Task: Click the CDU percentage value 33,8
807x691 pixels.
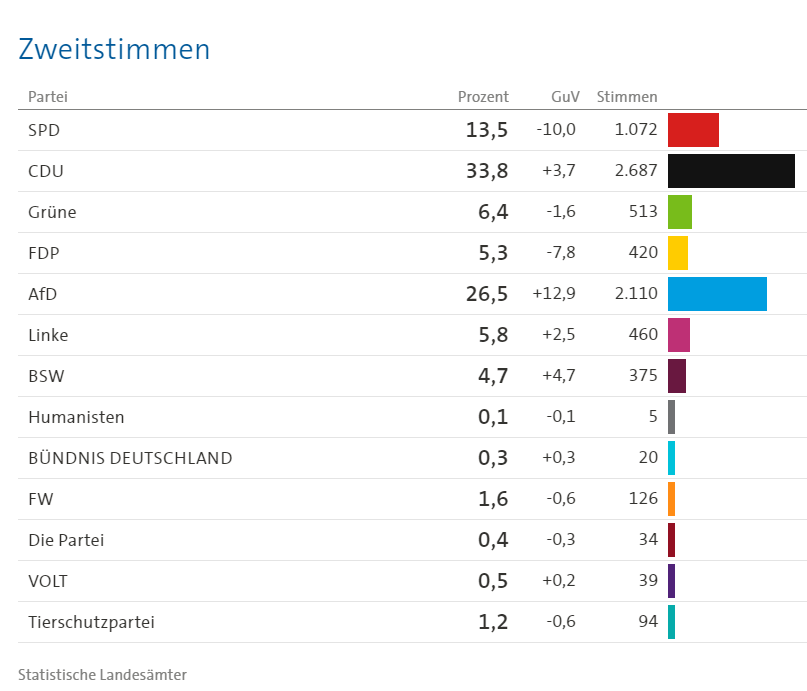Action: pyautogui.click(x=486, y=171)
